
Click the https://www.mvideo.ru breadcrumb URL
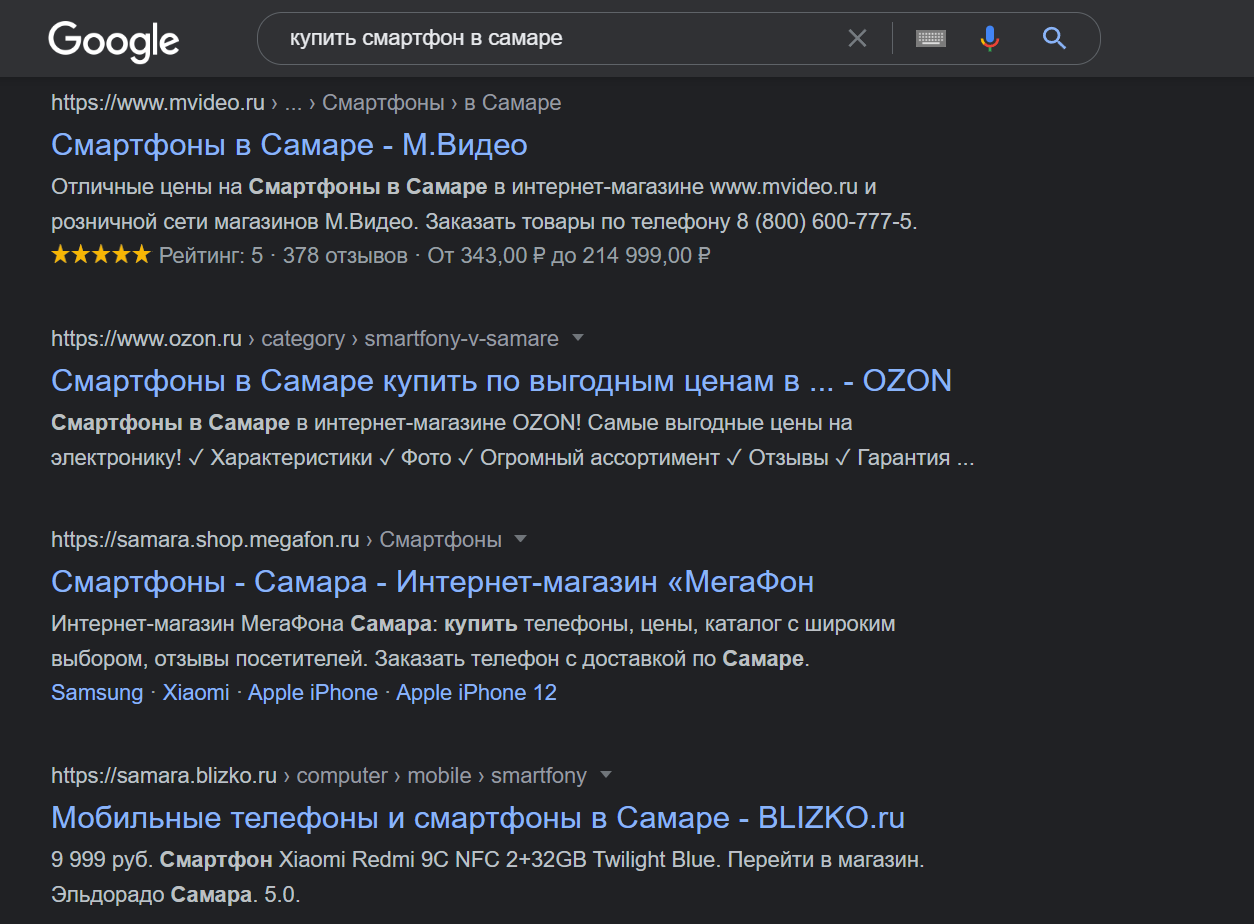coord(158,102)
